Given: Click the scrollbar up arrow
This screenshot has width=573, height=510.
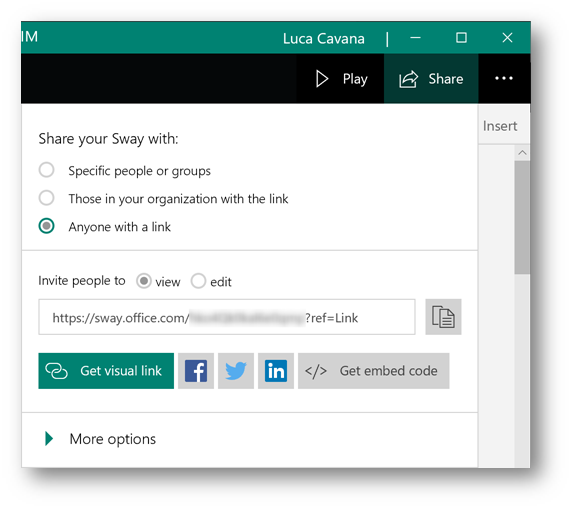Looking at the screenshot, I should coord(522,153).
